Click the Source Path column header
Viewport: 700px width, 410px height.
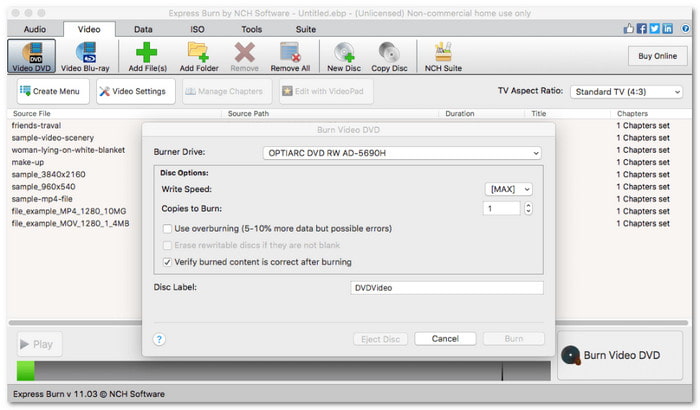point(330,114)
